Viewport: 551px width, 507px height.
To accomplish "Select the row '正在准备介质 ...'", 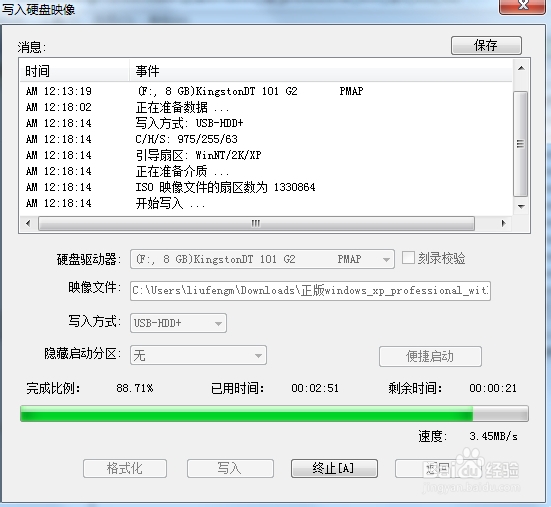I will (266, 171).
